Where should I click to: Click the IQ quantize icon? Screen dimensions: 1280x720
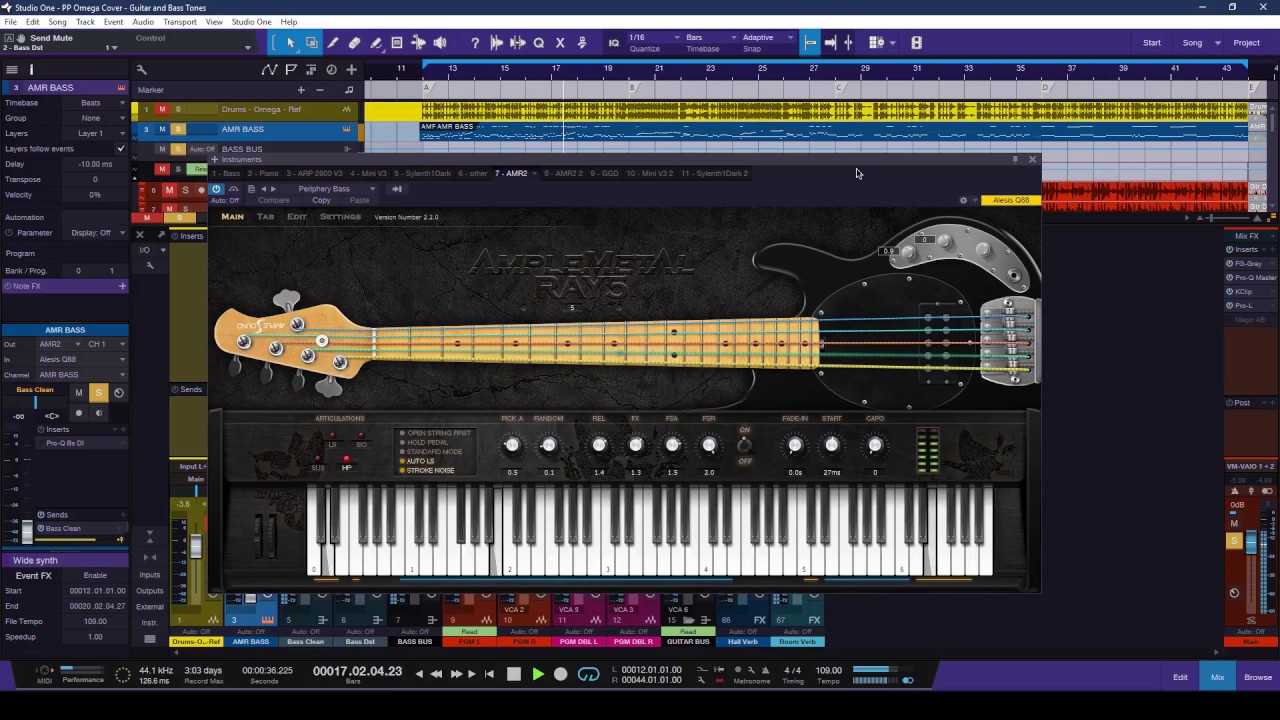(614, 43)
